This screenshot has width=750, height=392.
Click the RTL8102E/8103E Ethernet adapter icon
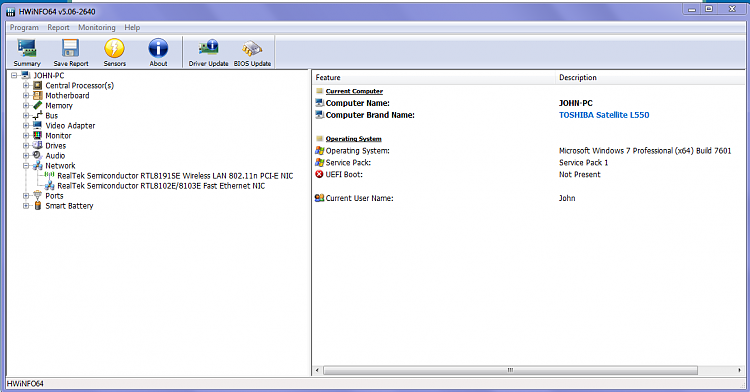click(50, 186)
